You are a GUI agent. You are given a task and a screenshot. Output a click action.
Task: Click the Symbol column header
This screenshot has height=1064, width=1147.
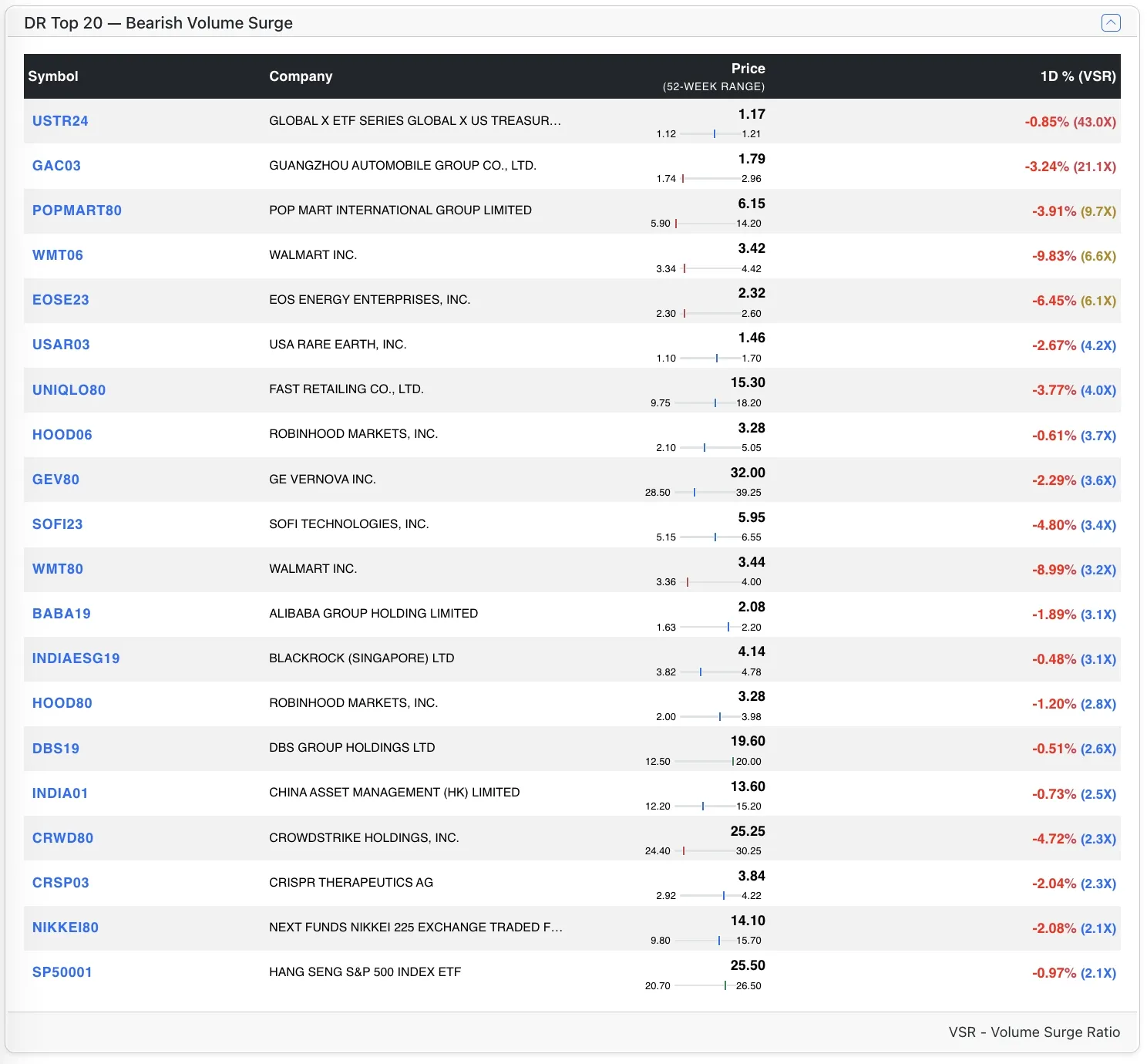53,76
